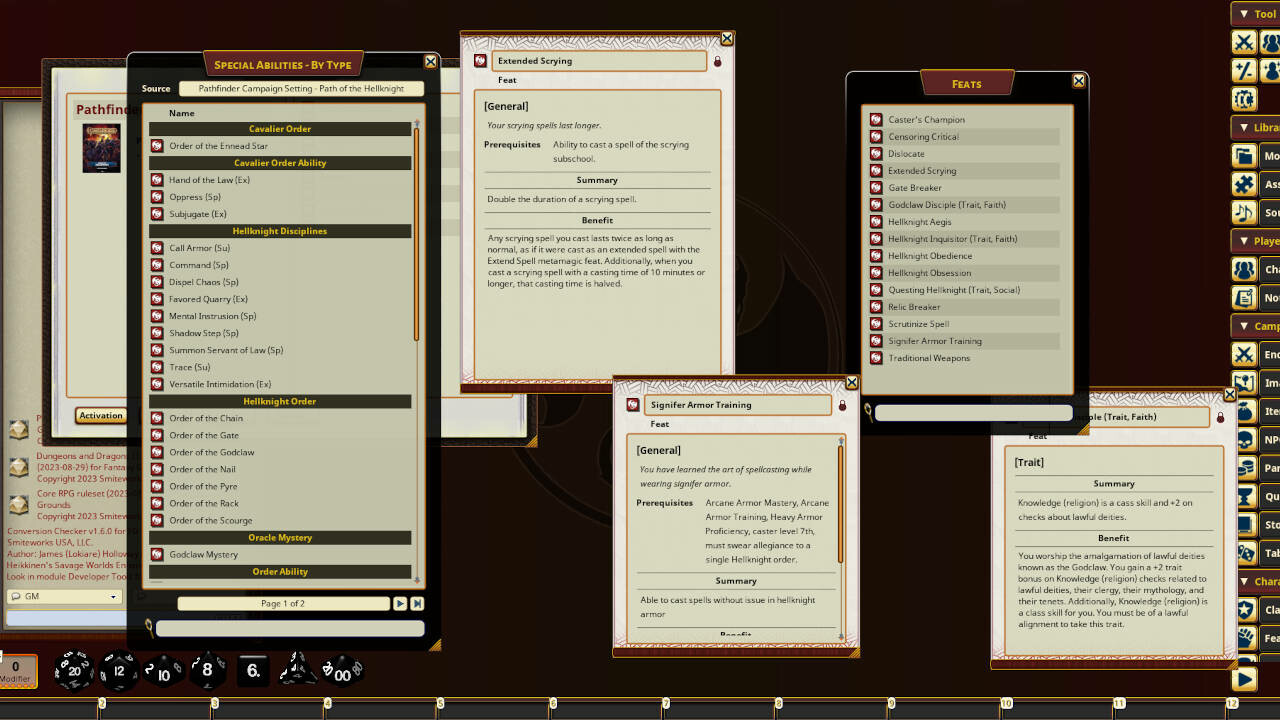This screenshot has width=1280, height=720.
Task: Open Modules from the Library section
Action: pyautogui.click(x=1243, y=155)
